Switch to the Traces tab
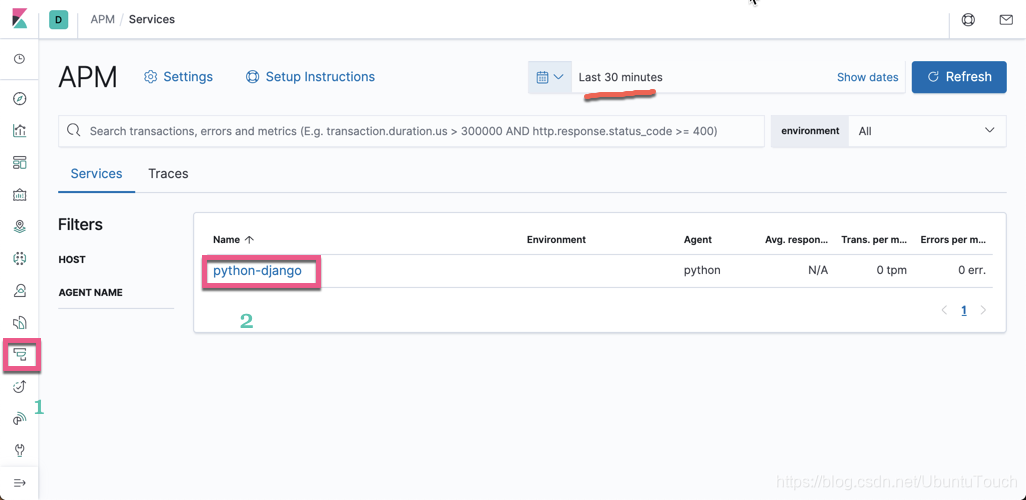Image resolution: width=1026 pixels, height=500 pixels. pyautogui.click(x=168, y=173)
